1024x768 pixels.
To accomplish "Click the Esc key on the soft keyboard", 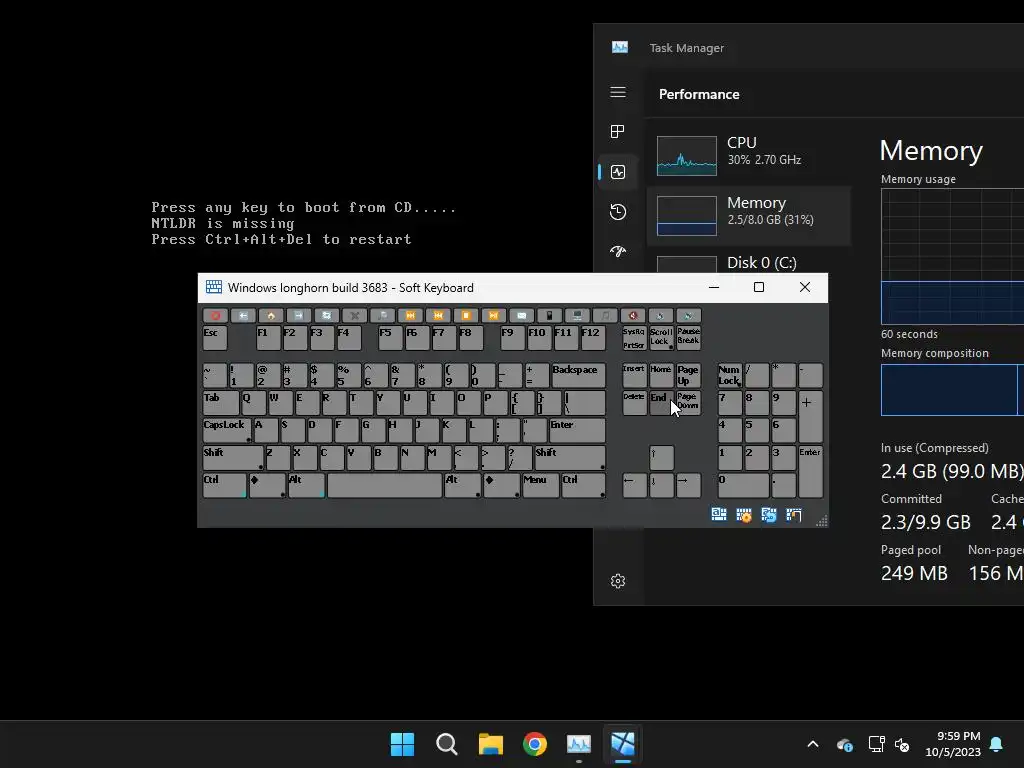I will 215,338.
